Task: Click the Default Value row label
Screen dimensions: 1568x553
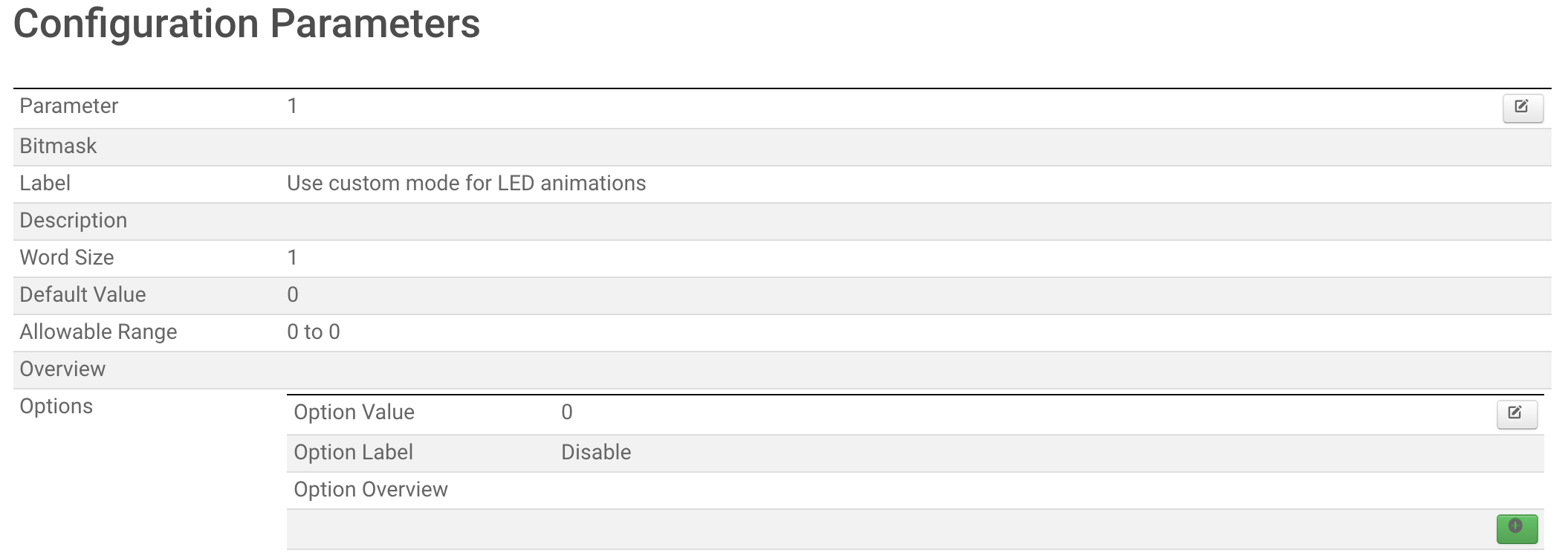Action: click(x=82, y=295)
